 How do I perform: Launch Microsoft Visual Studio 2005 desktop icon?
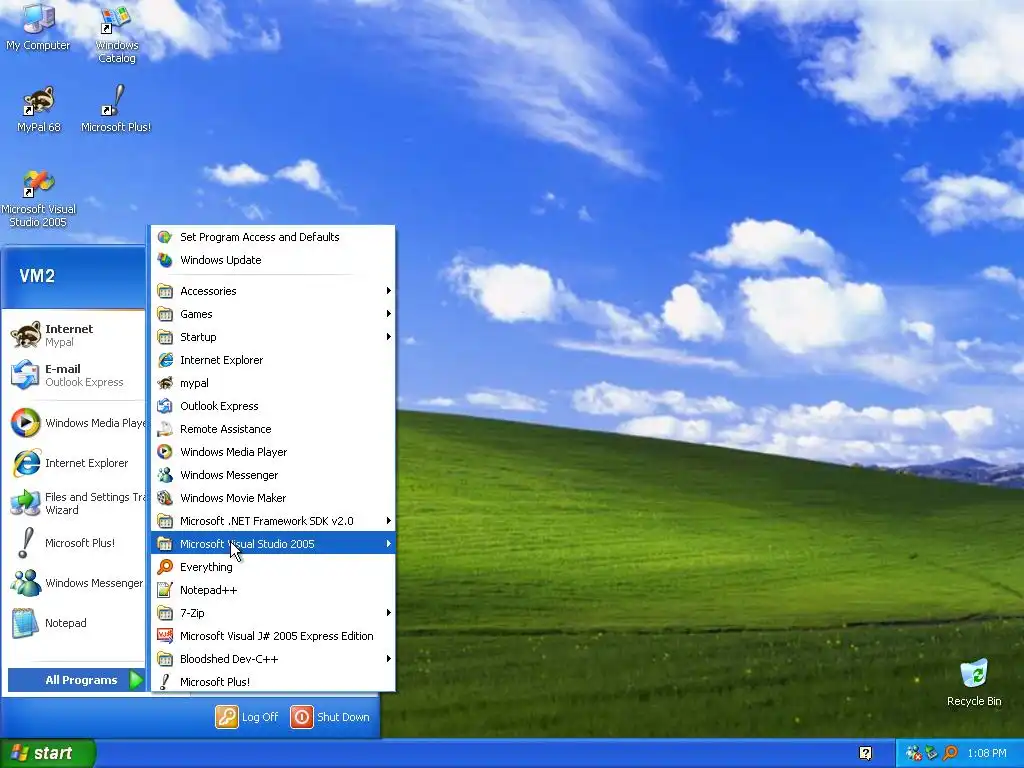[39, 199]
